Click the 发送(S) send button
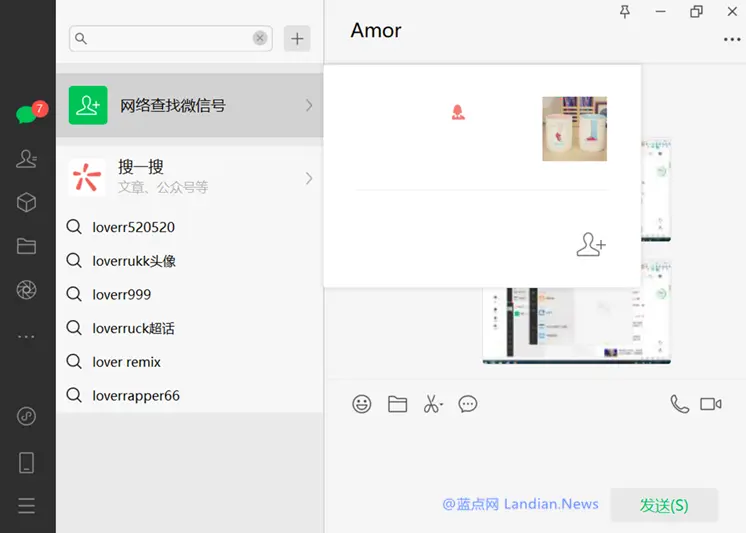This screenshot has height=533, width=746. pyautogui.click(x=664, y=505)
